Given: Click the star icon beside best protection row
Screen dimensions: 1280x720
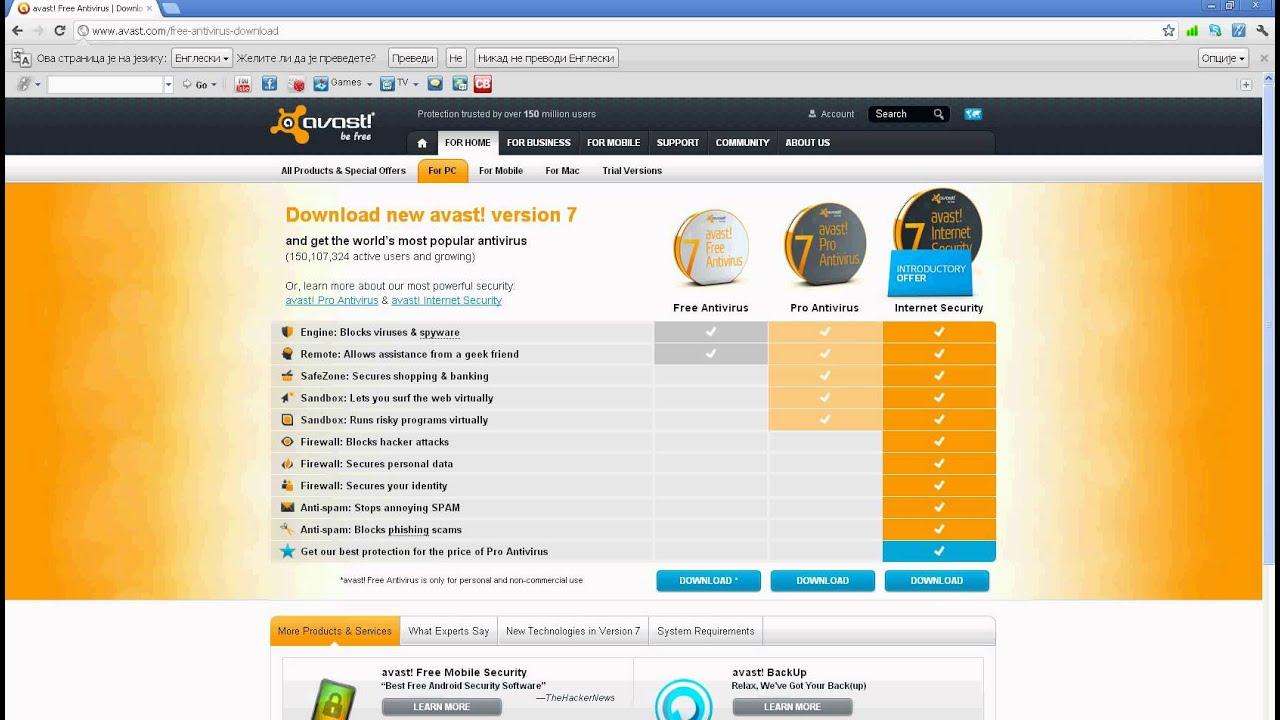Looking at the screenshot, I should (288, 551).
